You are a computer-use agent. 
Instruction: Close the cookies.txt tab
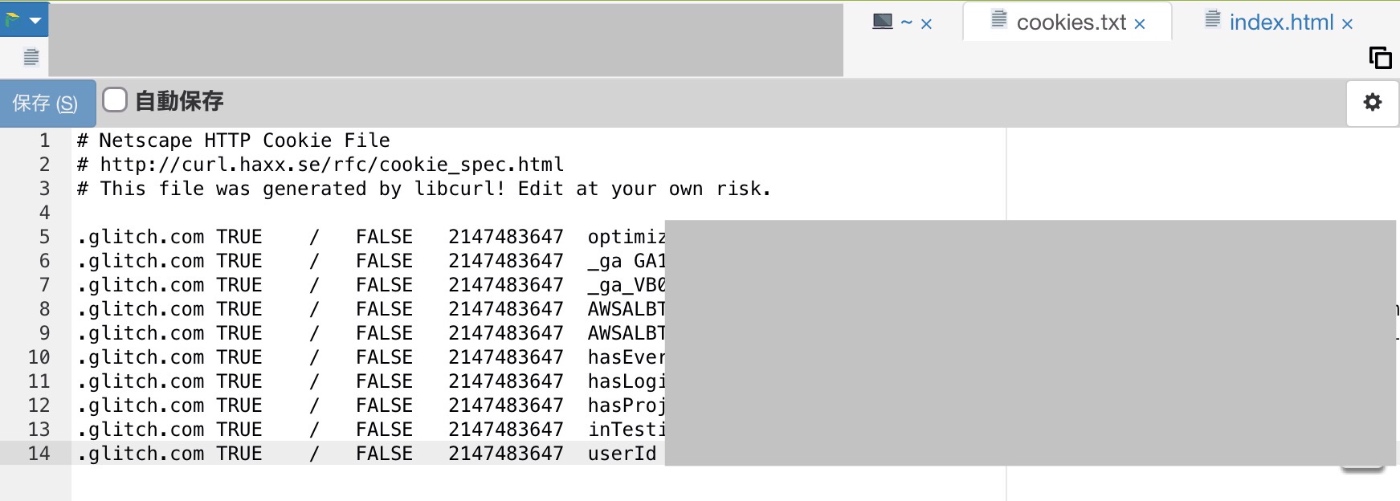click(1139, 24)
